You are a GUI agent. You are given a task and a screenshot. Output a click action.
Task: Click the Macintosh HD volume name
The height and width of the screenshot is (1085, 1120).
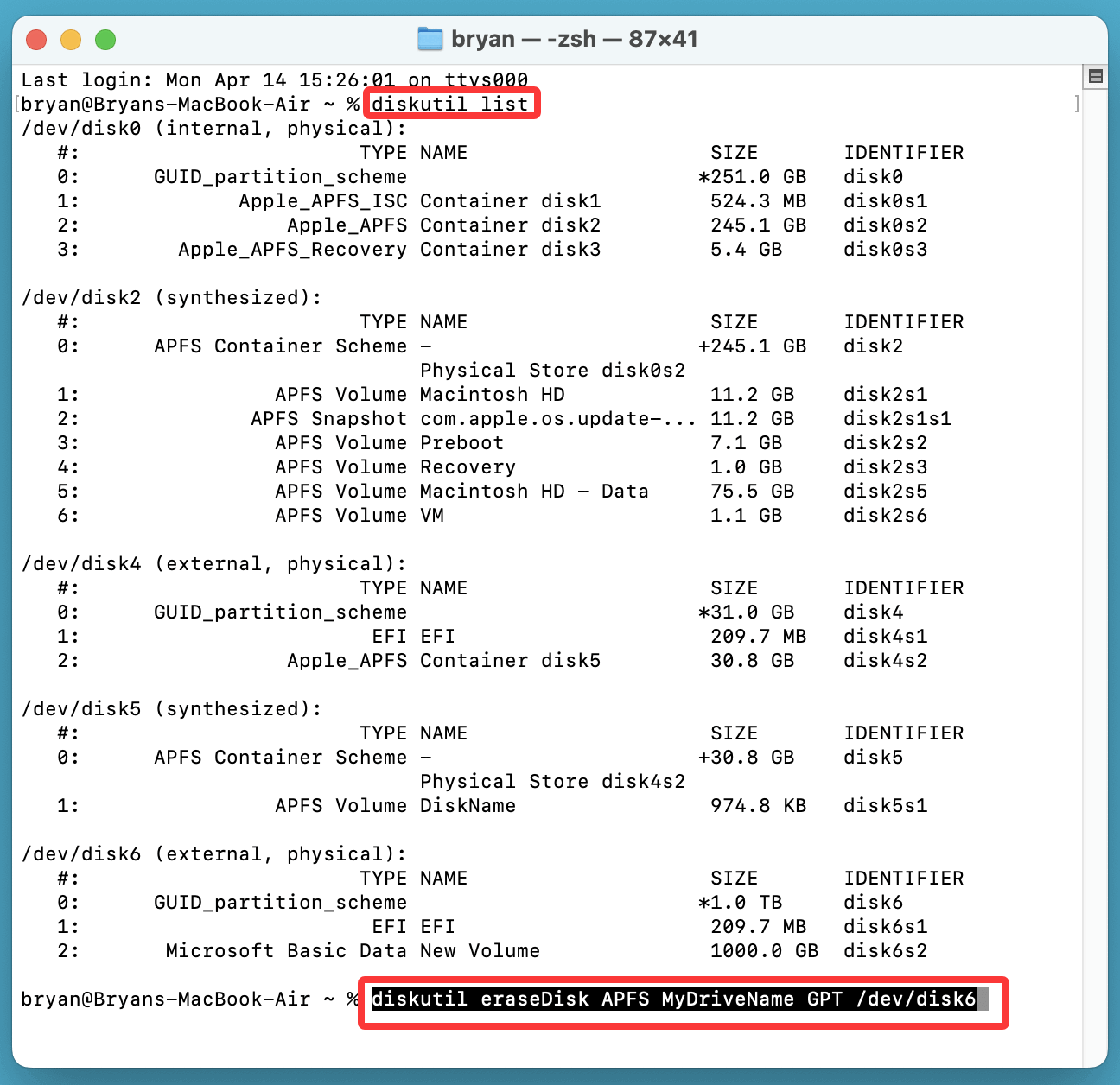point(491,394)
